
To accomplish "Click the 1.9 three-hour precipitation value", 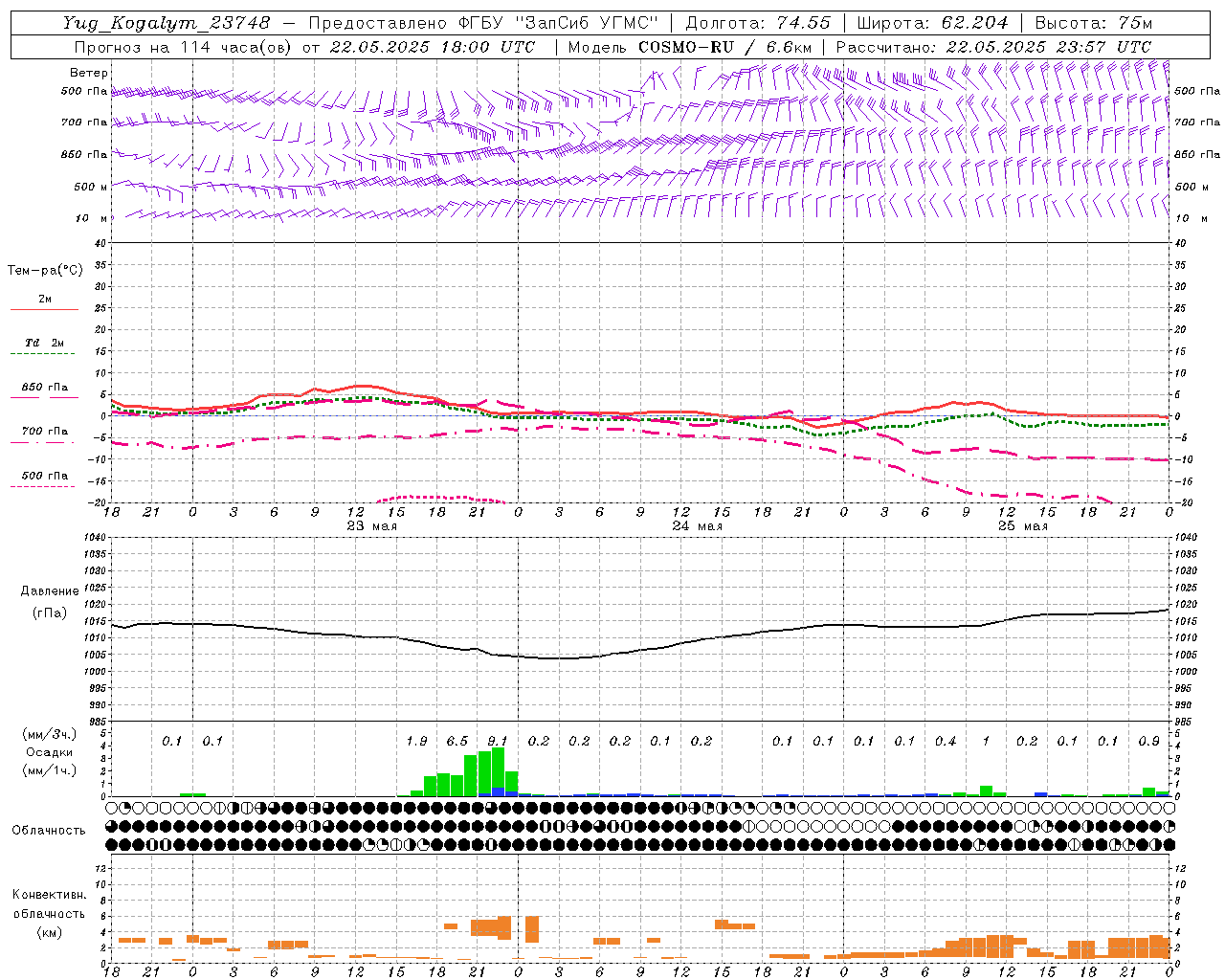I will [x=416, y=742].
